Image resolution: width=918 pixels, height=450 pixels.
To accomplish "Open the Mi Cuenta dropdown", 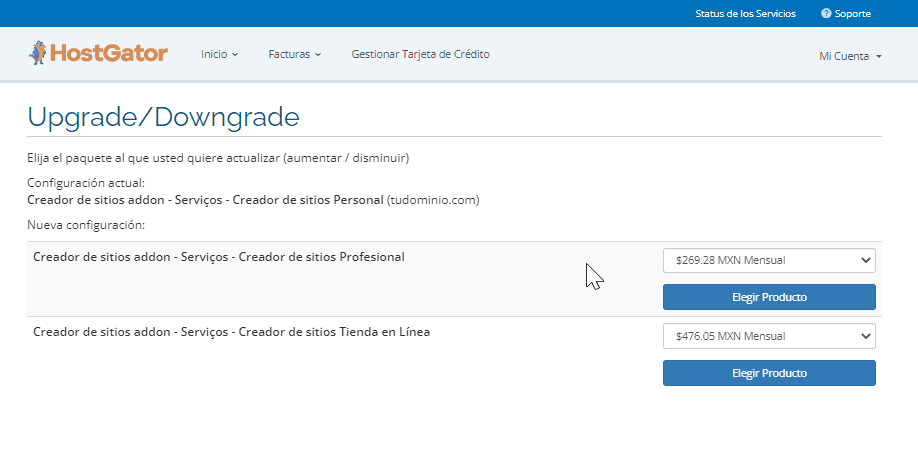I will [x=851, y=56].
